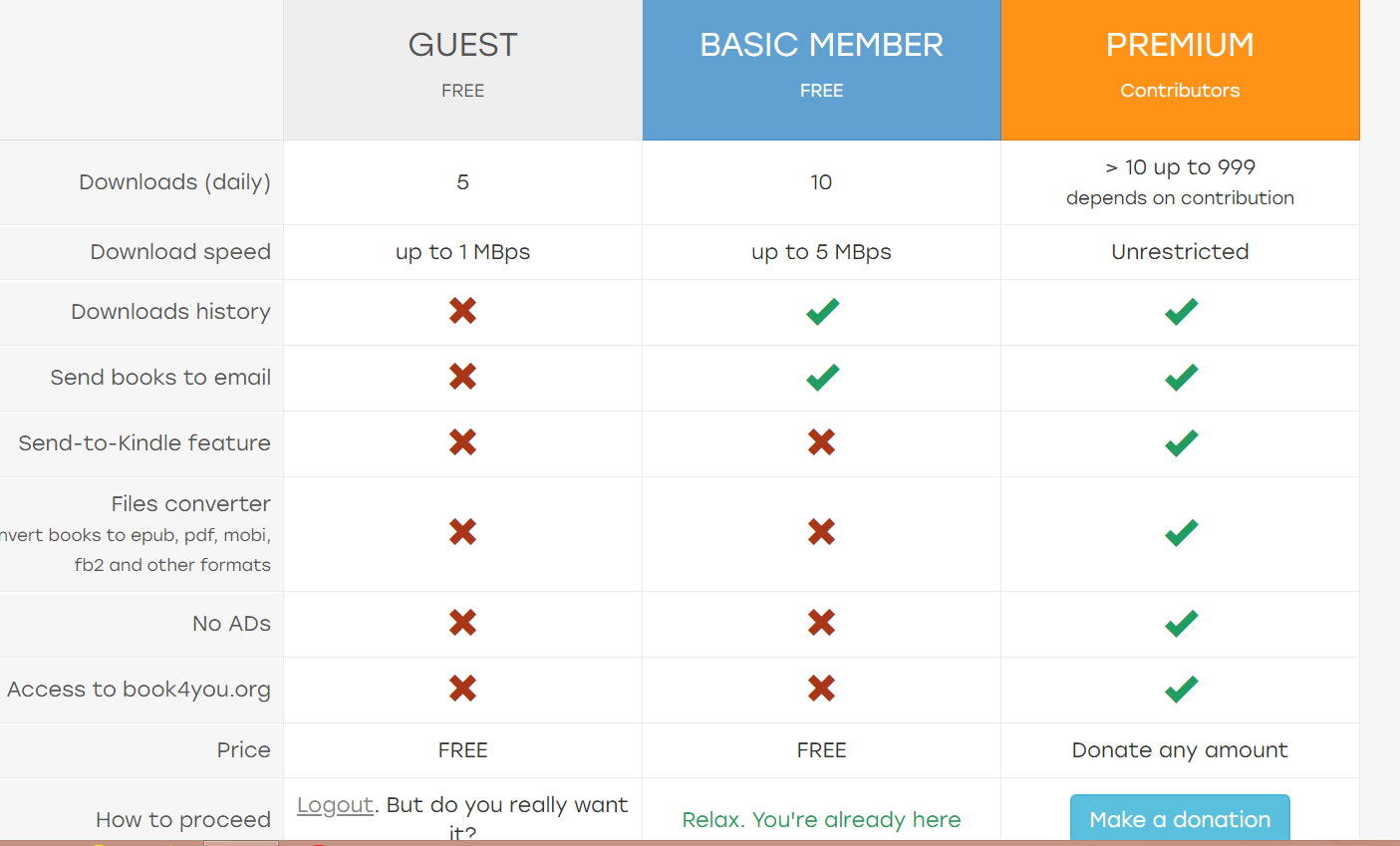Click Premium green checkmark for No ADs

1181,624
